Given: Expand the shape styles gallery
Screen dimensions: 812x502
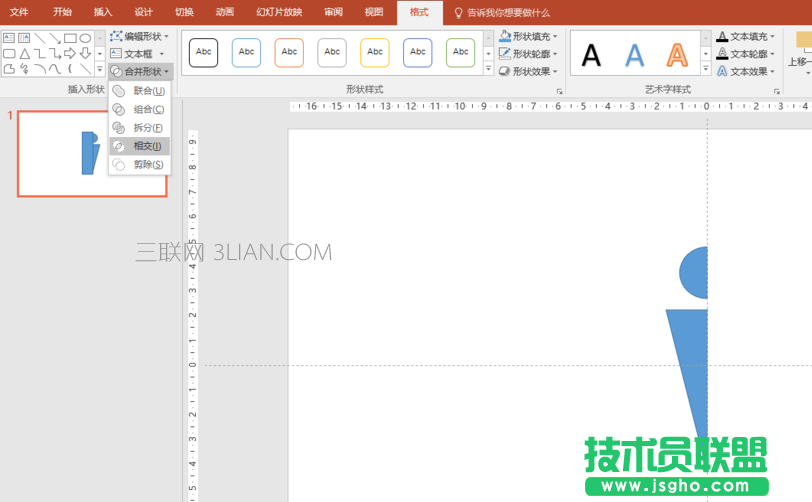Looking at the screenshot, I should pyautogui.click(x=489, y=68).
